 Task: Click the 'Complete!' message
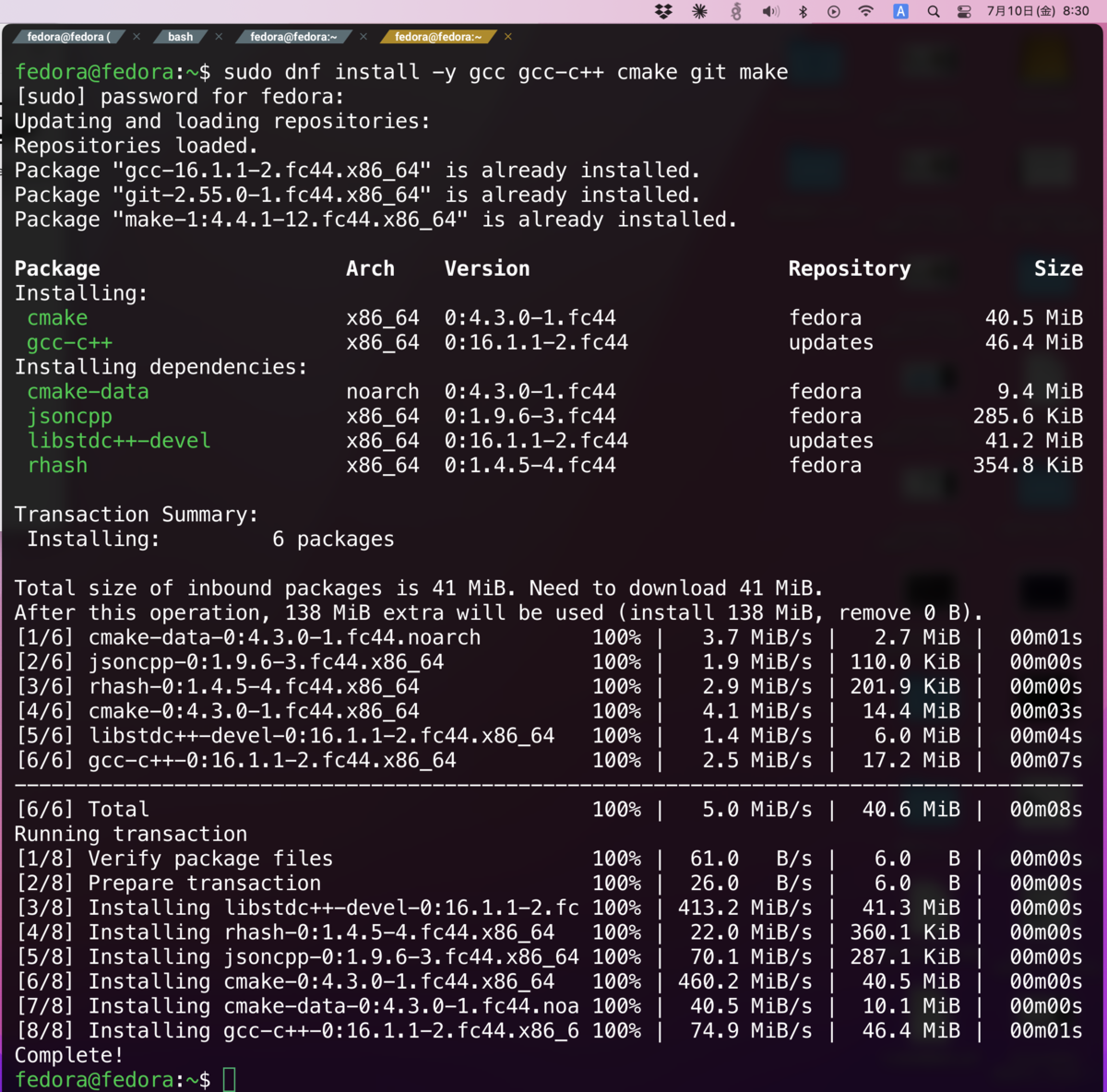tap(69, 1055)
